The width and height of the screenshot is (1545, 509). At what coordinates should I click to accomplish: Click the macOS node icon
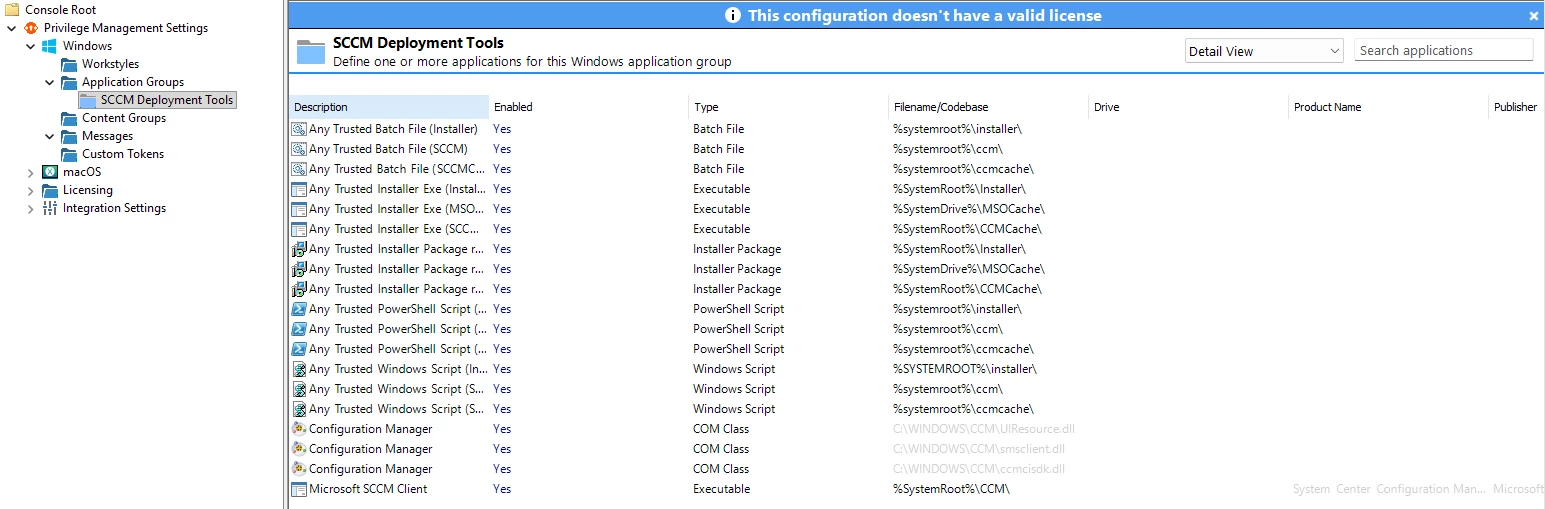point(50,172)
